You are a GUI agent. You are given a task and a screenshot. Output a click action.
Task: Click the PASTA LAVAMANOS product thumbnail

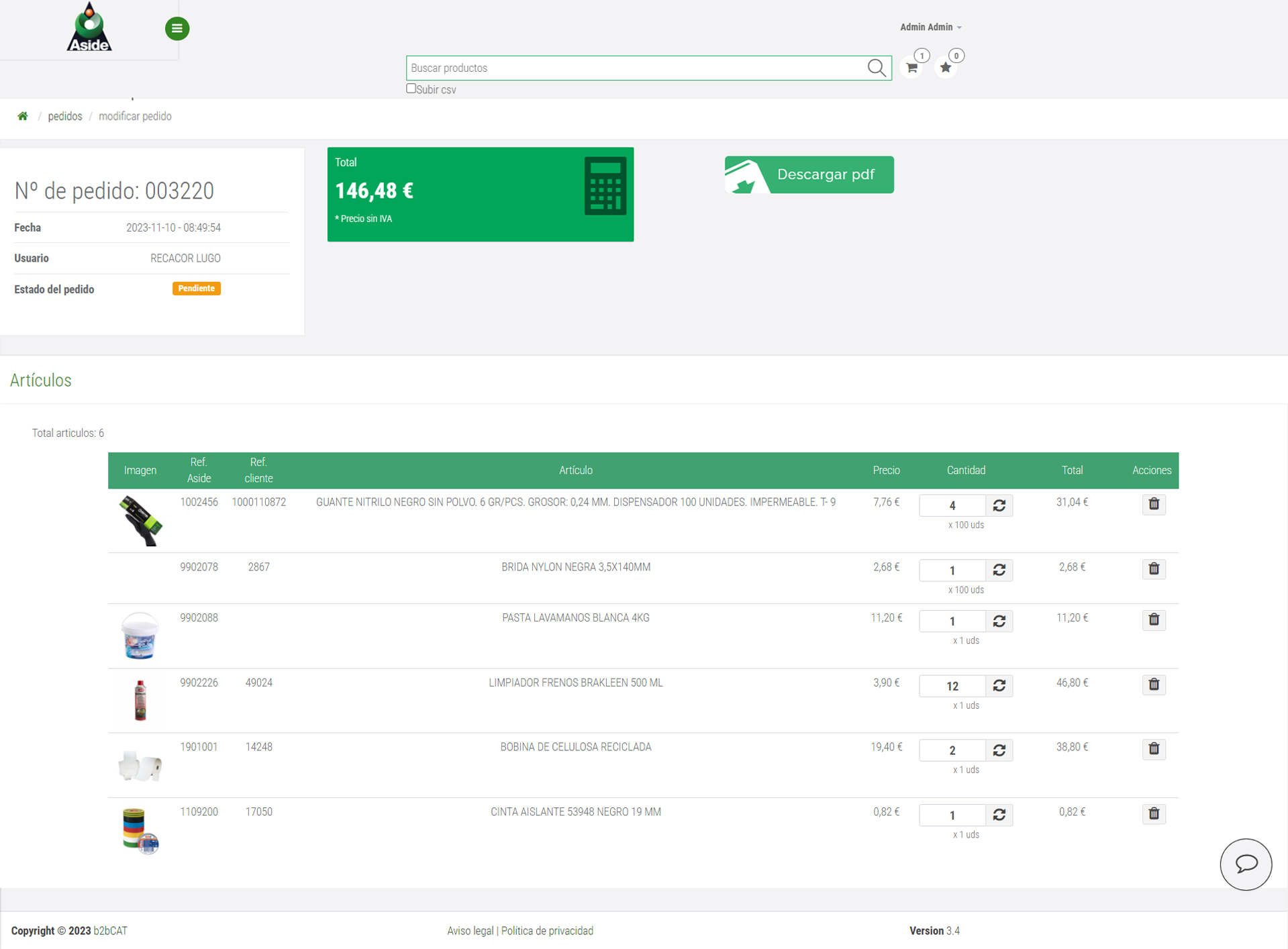[140, 635]
